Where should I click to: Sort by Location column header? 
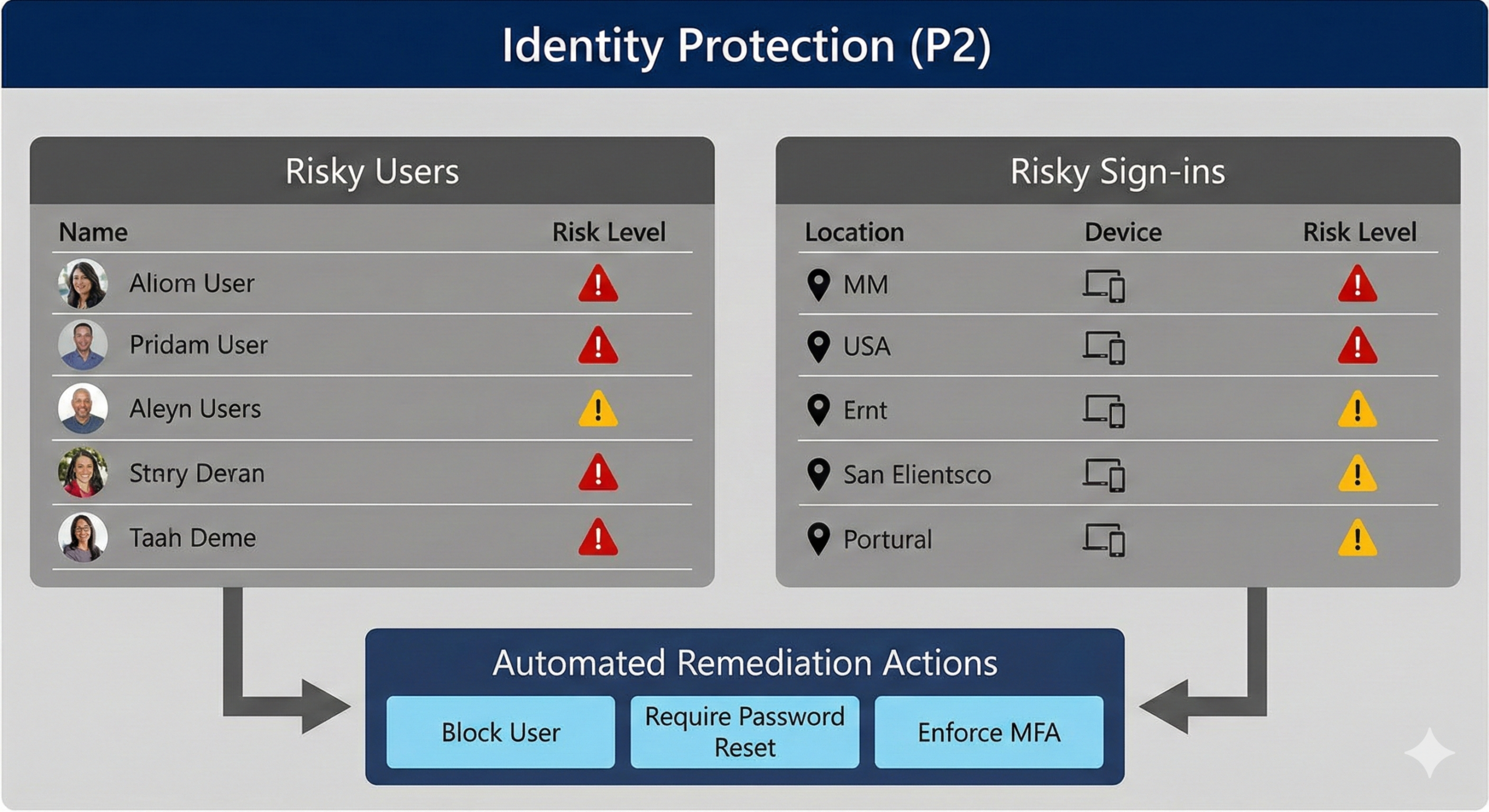click(x=854, y=232)
